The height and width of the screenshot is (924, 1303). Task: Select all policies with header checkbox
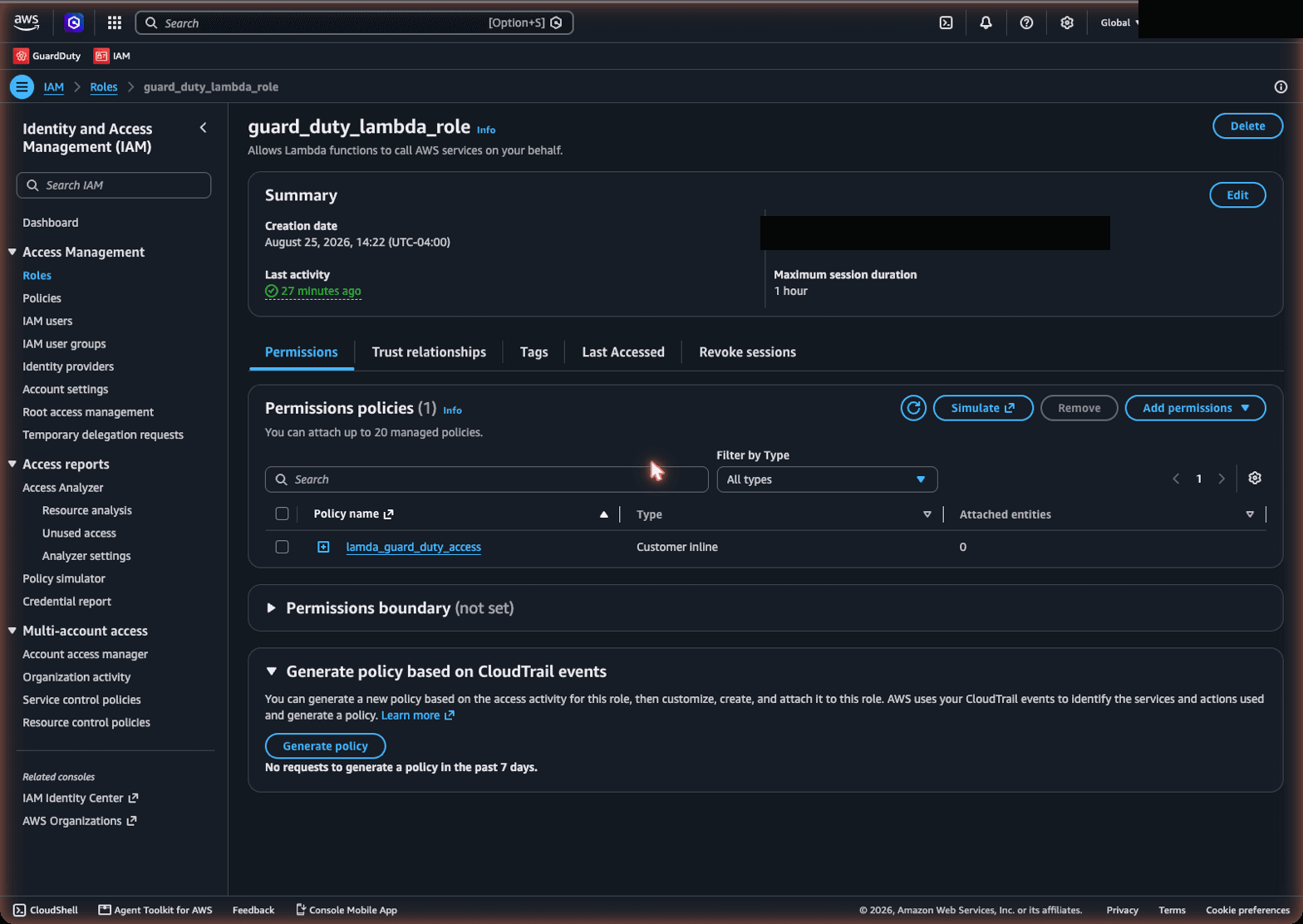click(282, 514)
